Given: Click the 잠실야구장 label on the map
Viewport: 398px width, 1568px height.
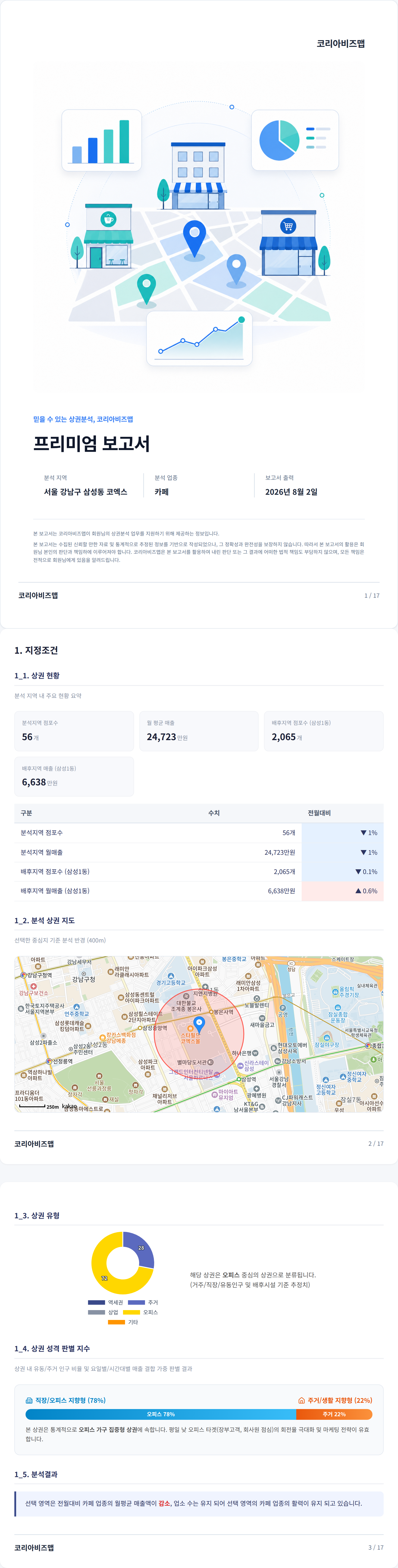Looking at the screenshot, I should point(327,1045).
